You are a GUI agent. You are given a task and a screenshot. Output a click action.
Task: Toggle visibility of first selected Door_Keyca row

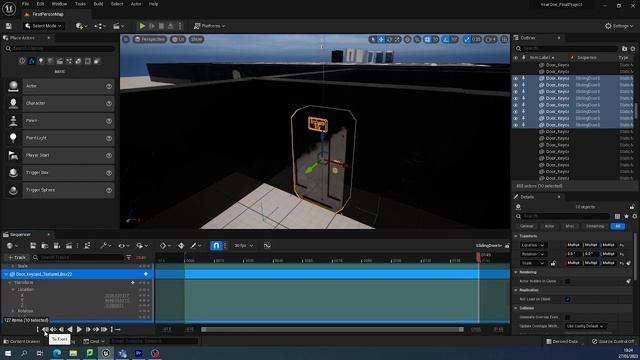pos(516,78)
